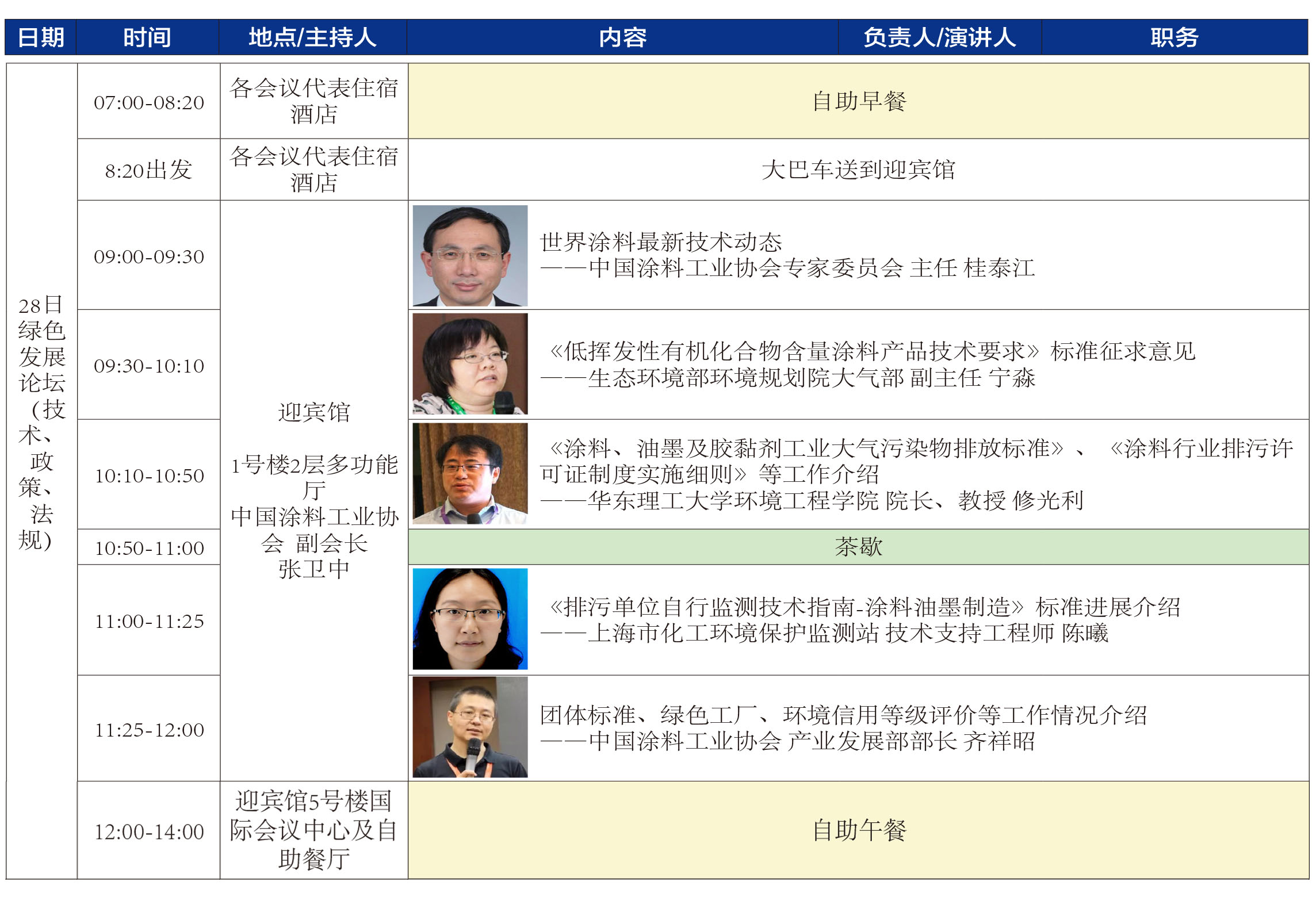The width and height of the screenshot is (1316, 897).
Task: Click the 日期 column header
Action: coord(41,37)
